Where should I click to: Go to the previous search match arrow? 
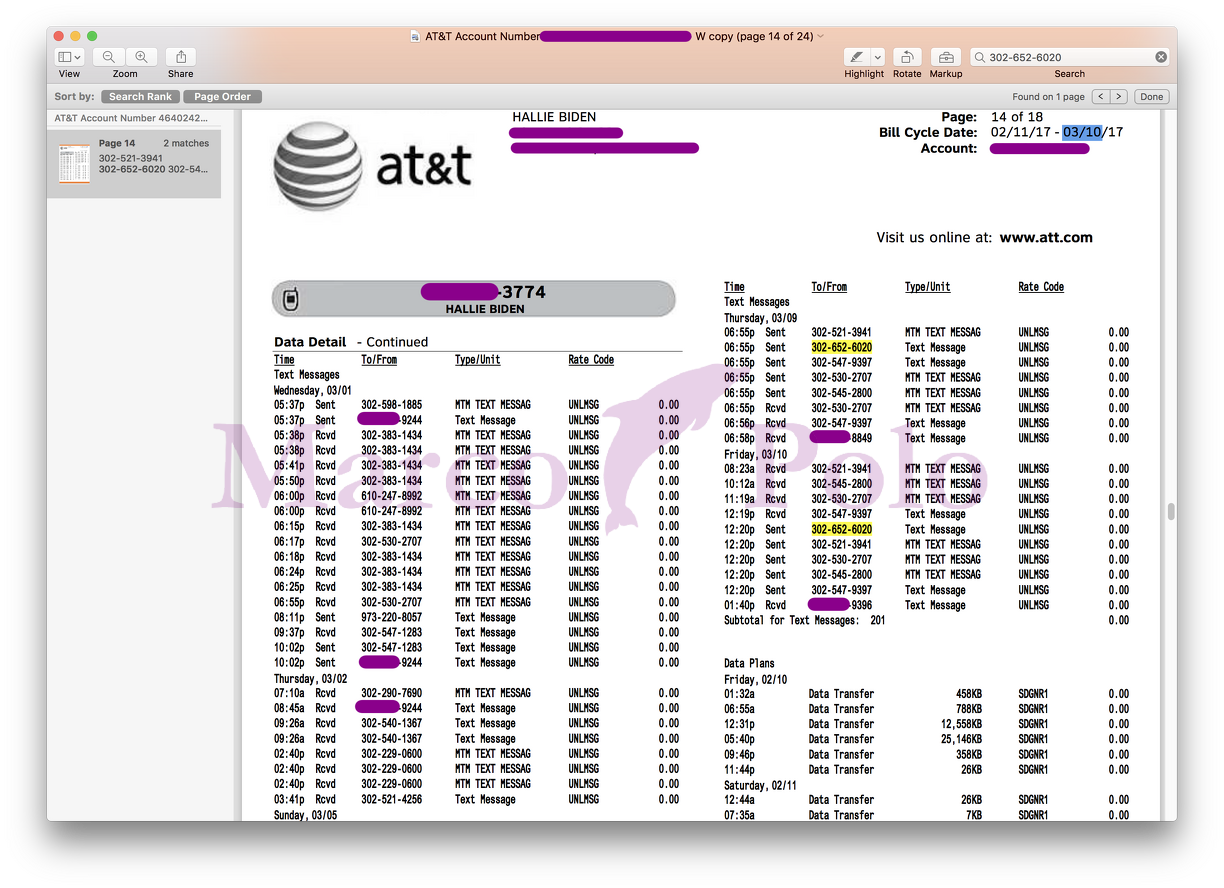click(x=1100, y=97)
